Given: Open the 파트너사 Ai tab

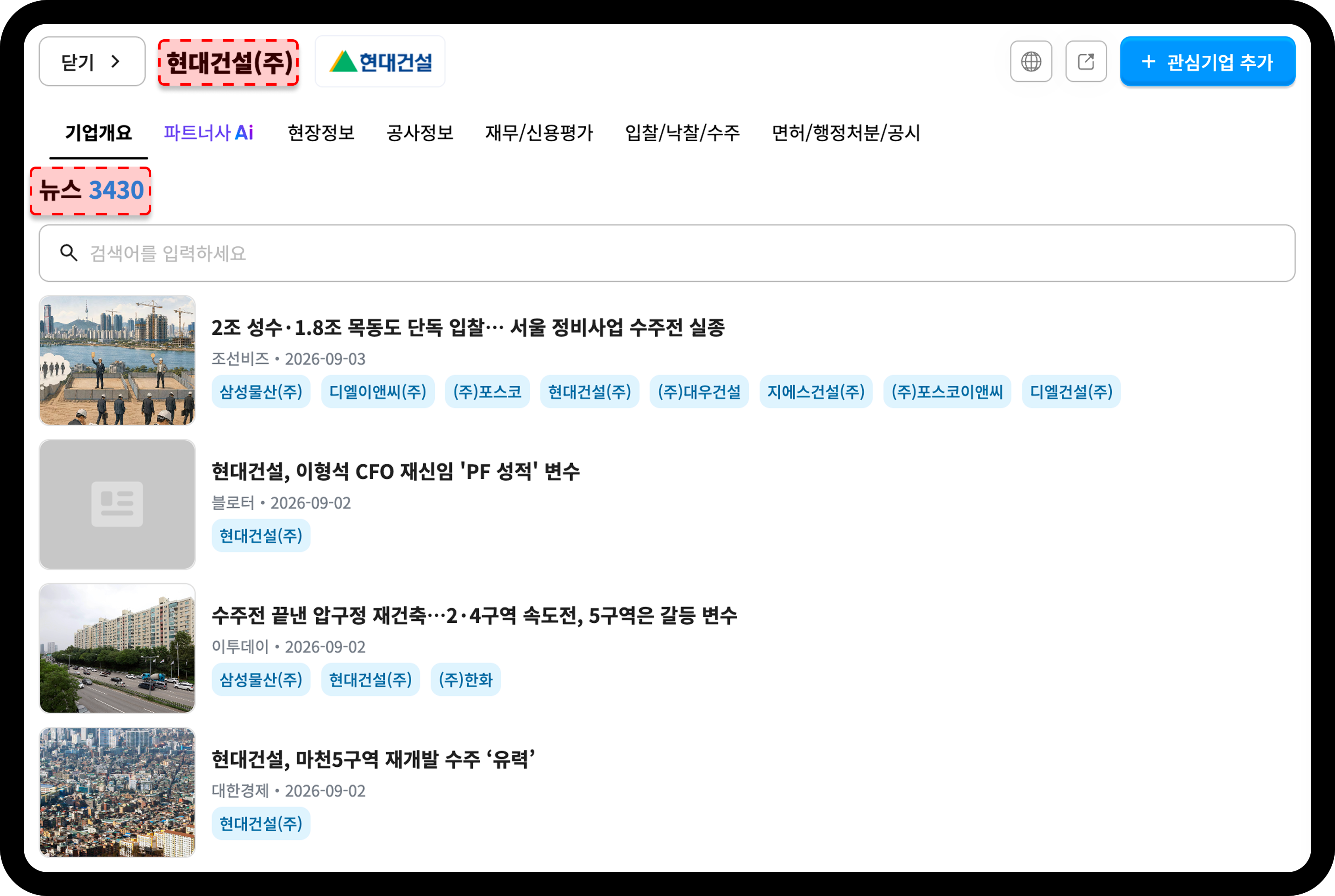Looking at the screenshot, I should coord(209,133).
